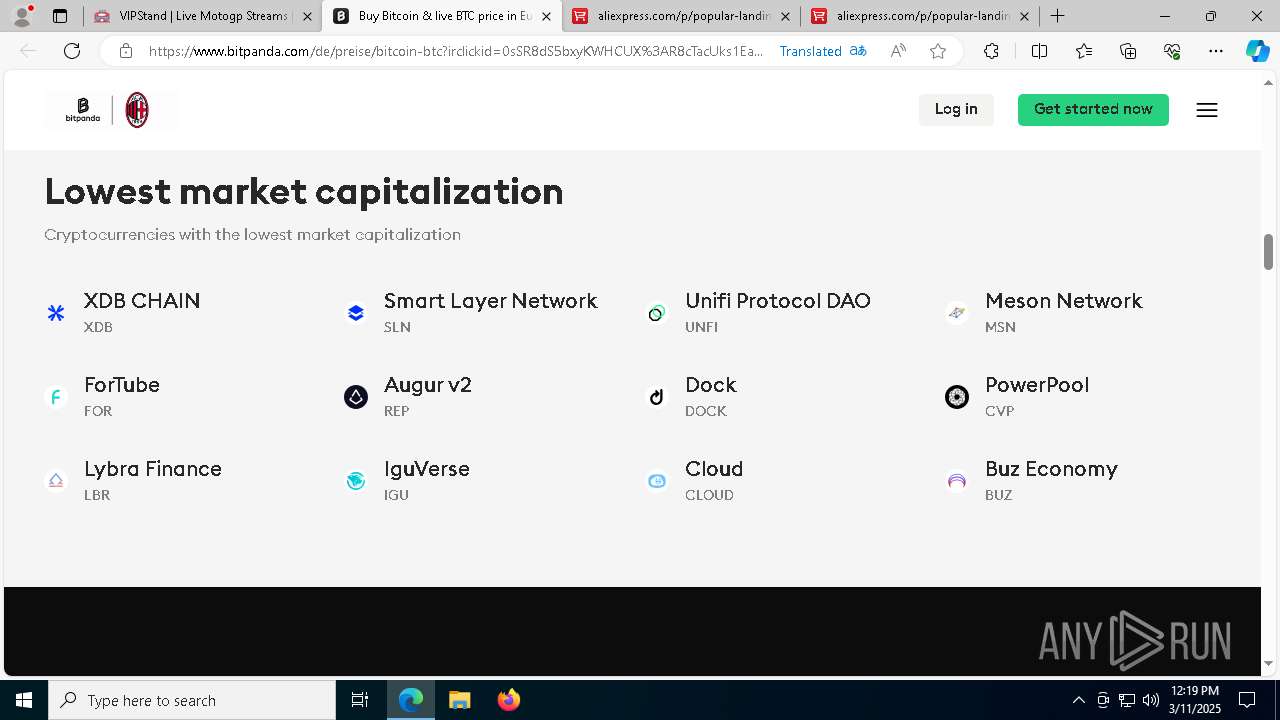Open the volume control in tray
The width and height of the screenshot is (1280, 720).
tap(1150, 700)
